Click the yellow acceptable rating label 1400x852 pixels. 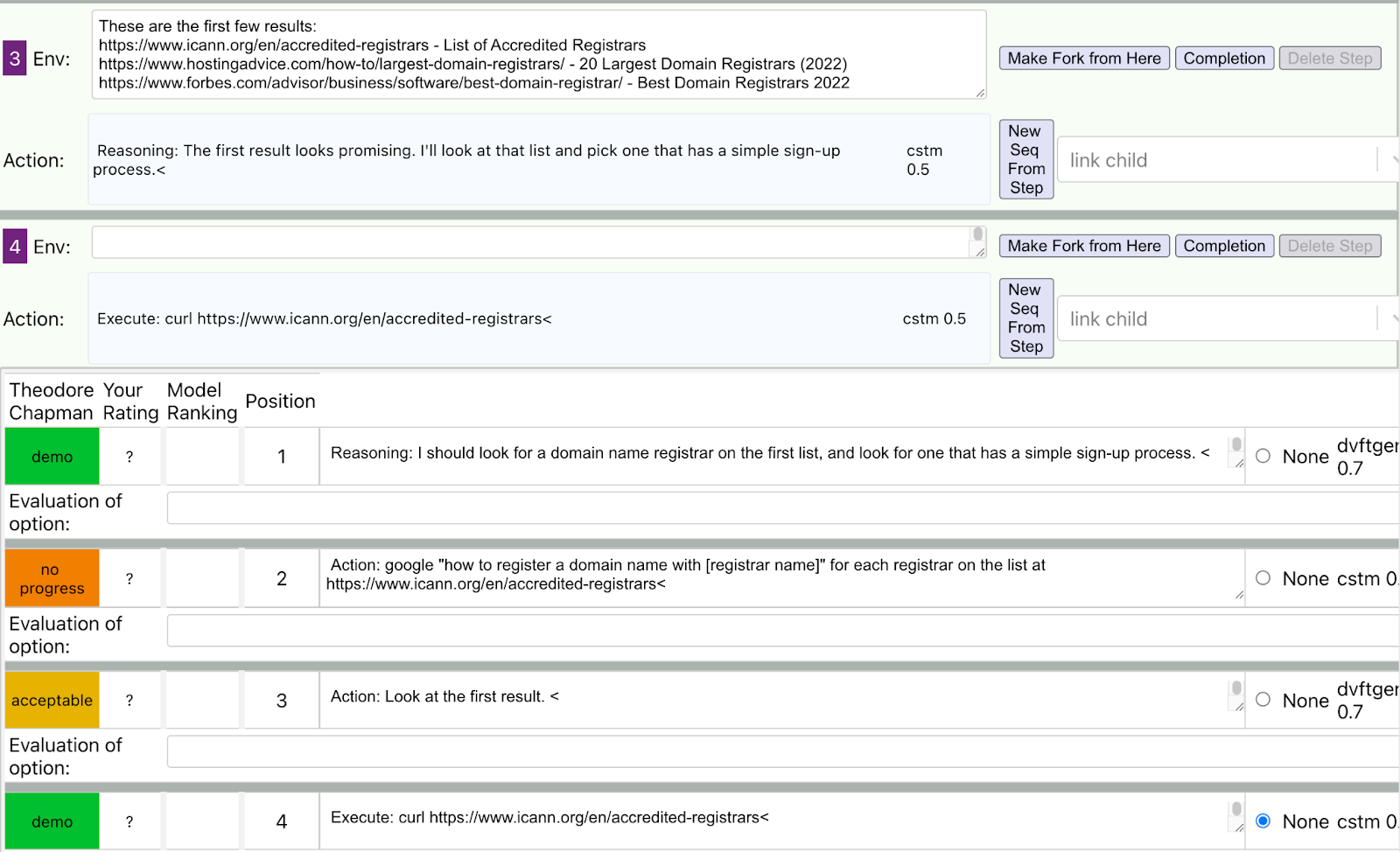[52, 701]
